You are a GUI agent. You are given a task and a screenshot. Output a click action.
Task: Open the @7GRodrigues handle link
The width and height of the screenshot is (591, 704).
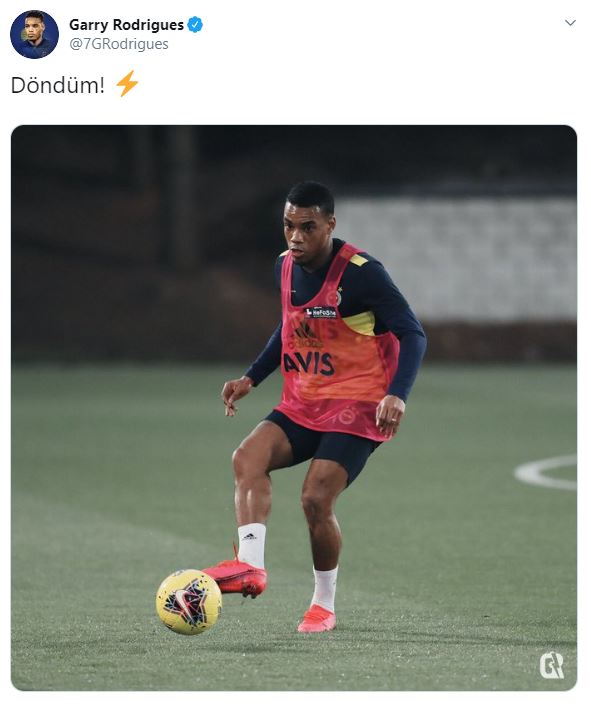coord(119,44)
